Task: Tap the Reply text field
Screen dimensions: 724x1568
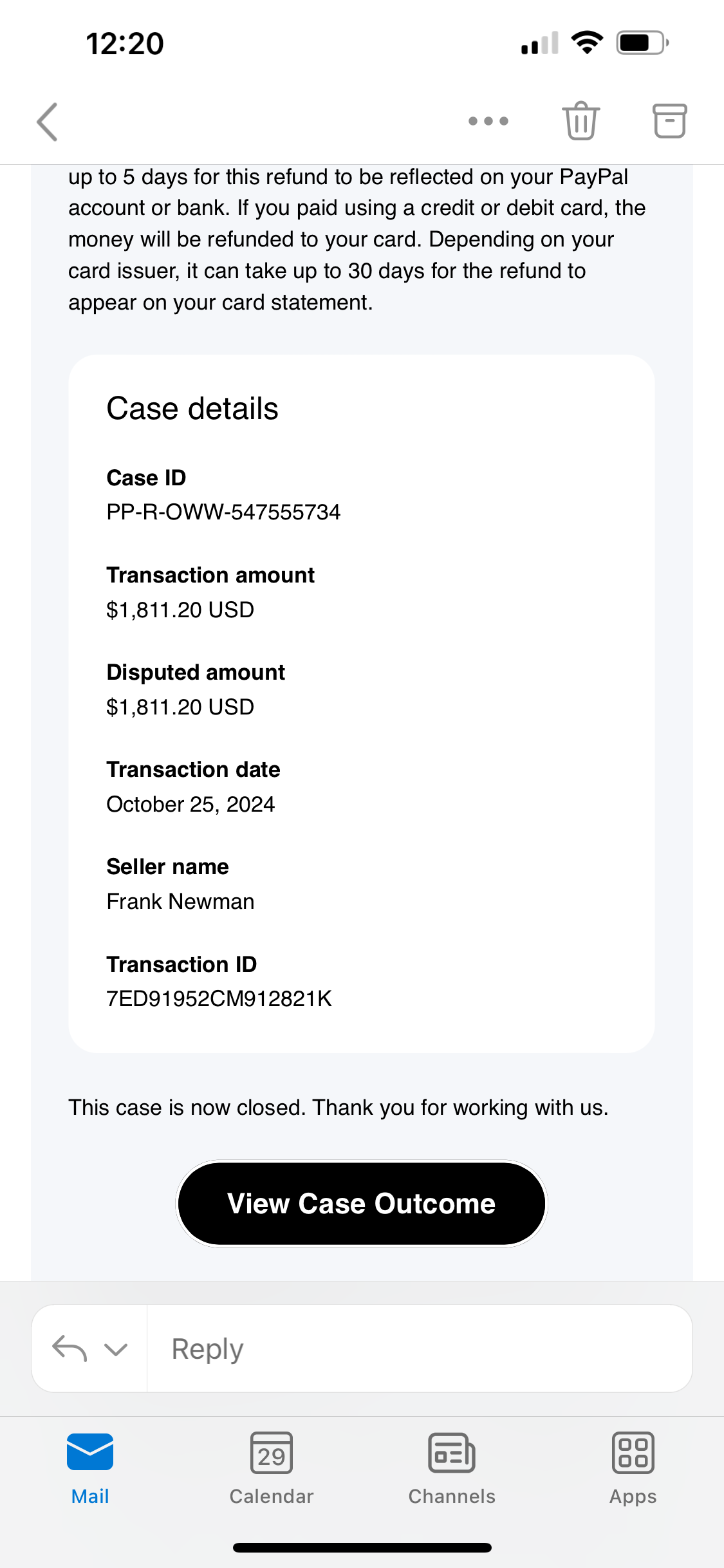Action: coord(420,1349)
